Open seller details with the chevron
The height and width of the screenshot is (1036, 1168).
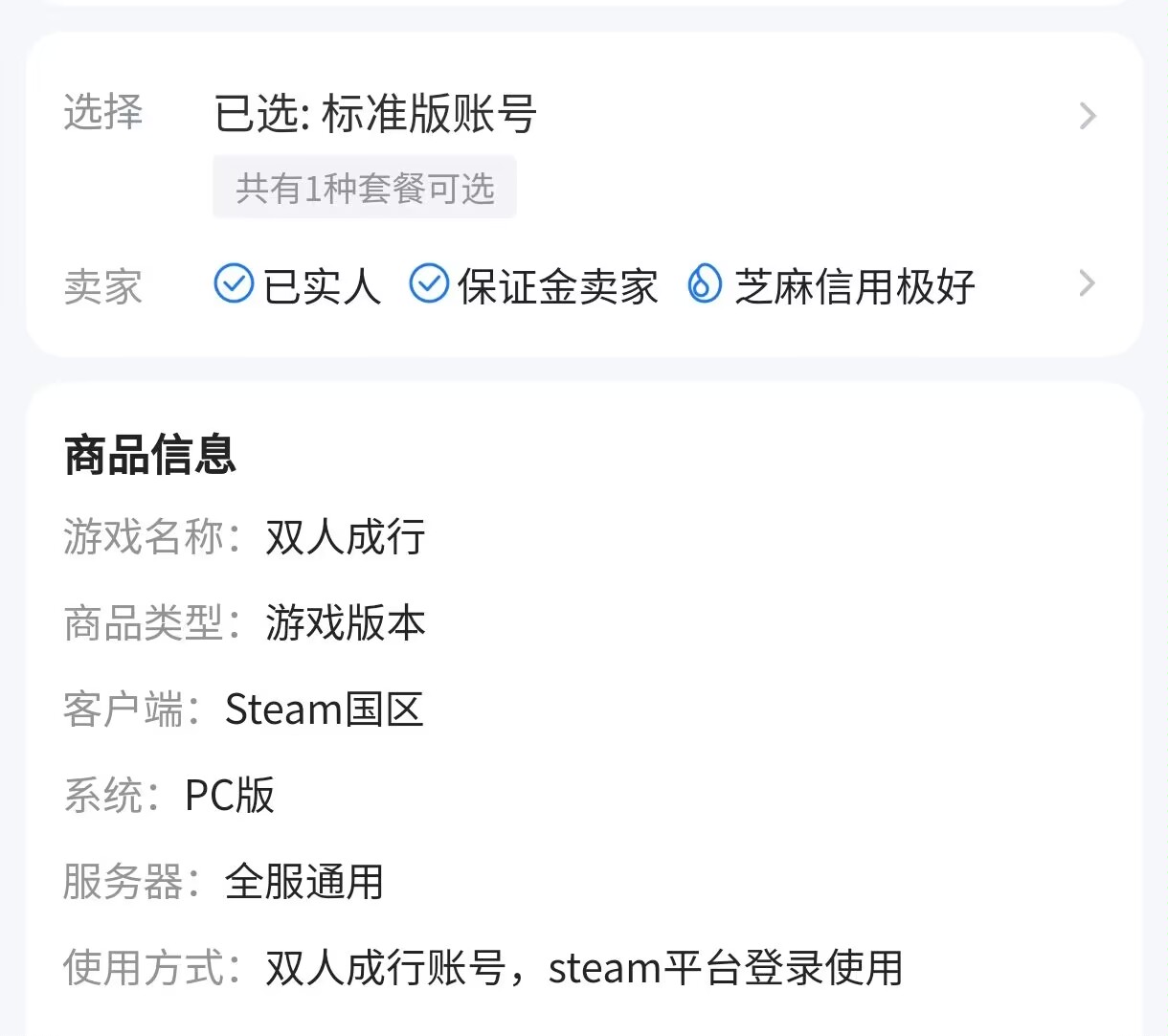(x=1087, y=283)
